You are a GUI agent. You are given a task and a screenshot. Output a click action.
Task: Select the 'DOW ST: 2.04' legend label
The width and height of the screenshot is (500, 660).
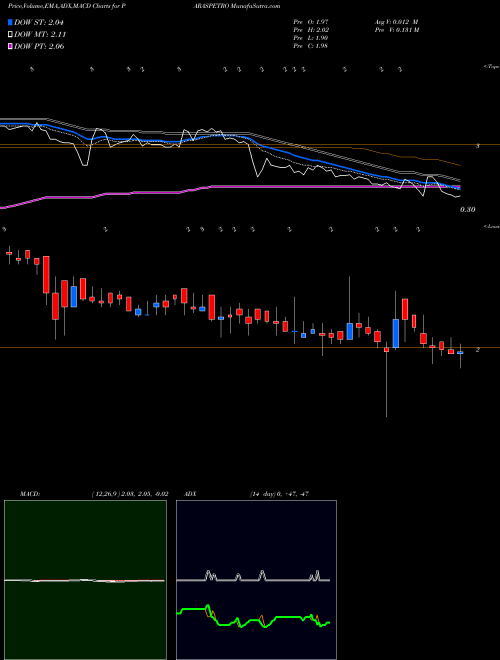(x=39, y=22)
